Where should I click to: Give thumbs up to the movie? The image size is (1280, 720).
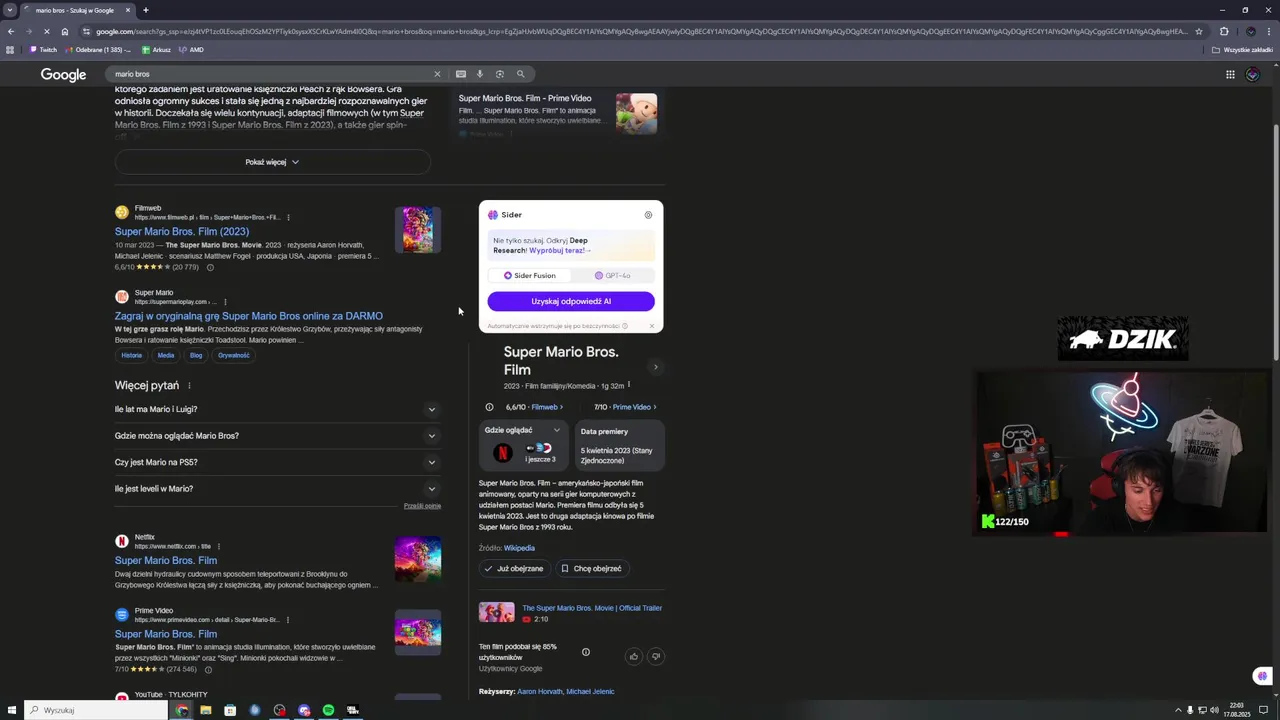tap(633, 656)
